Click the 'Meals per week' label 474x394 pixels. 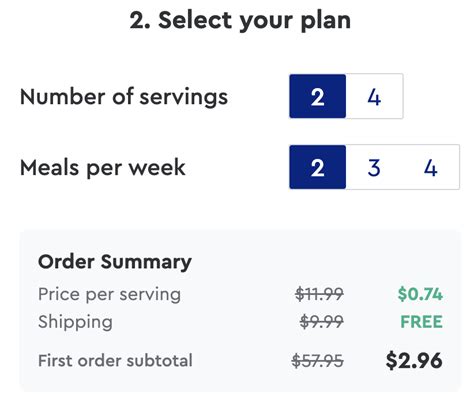(x=103, y=168)
